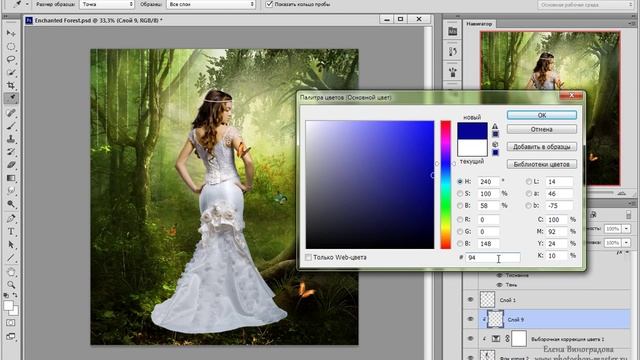Open the workspace switcher dropdown

point(585,4)
